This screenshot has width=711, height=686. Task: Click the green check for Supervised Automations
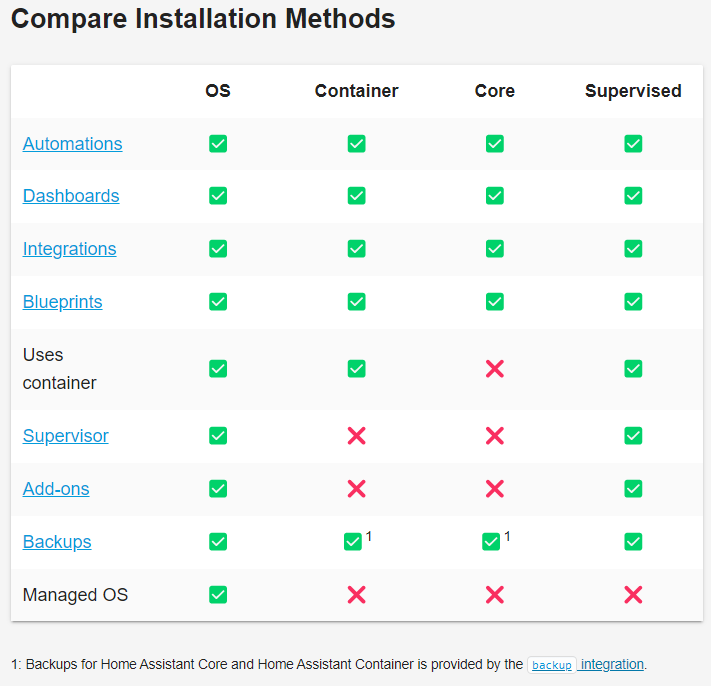(x=633, y=144)
